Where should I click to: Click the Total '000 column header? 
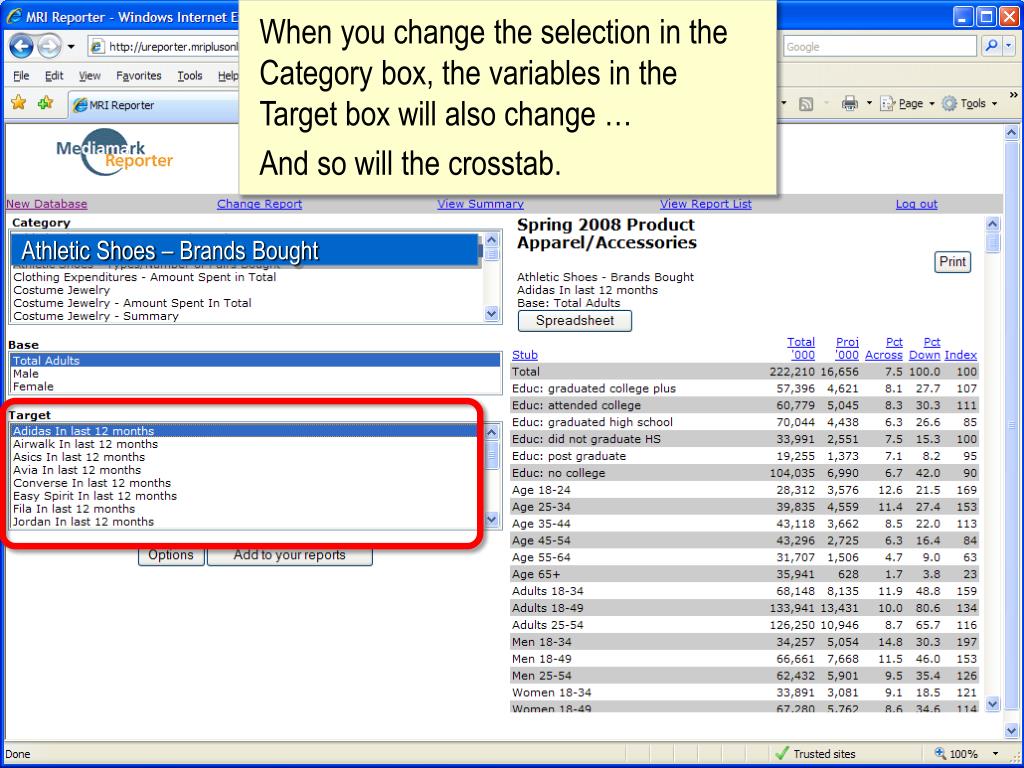click(x=801, y=348)
